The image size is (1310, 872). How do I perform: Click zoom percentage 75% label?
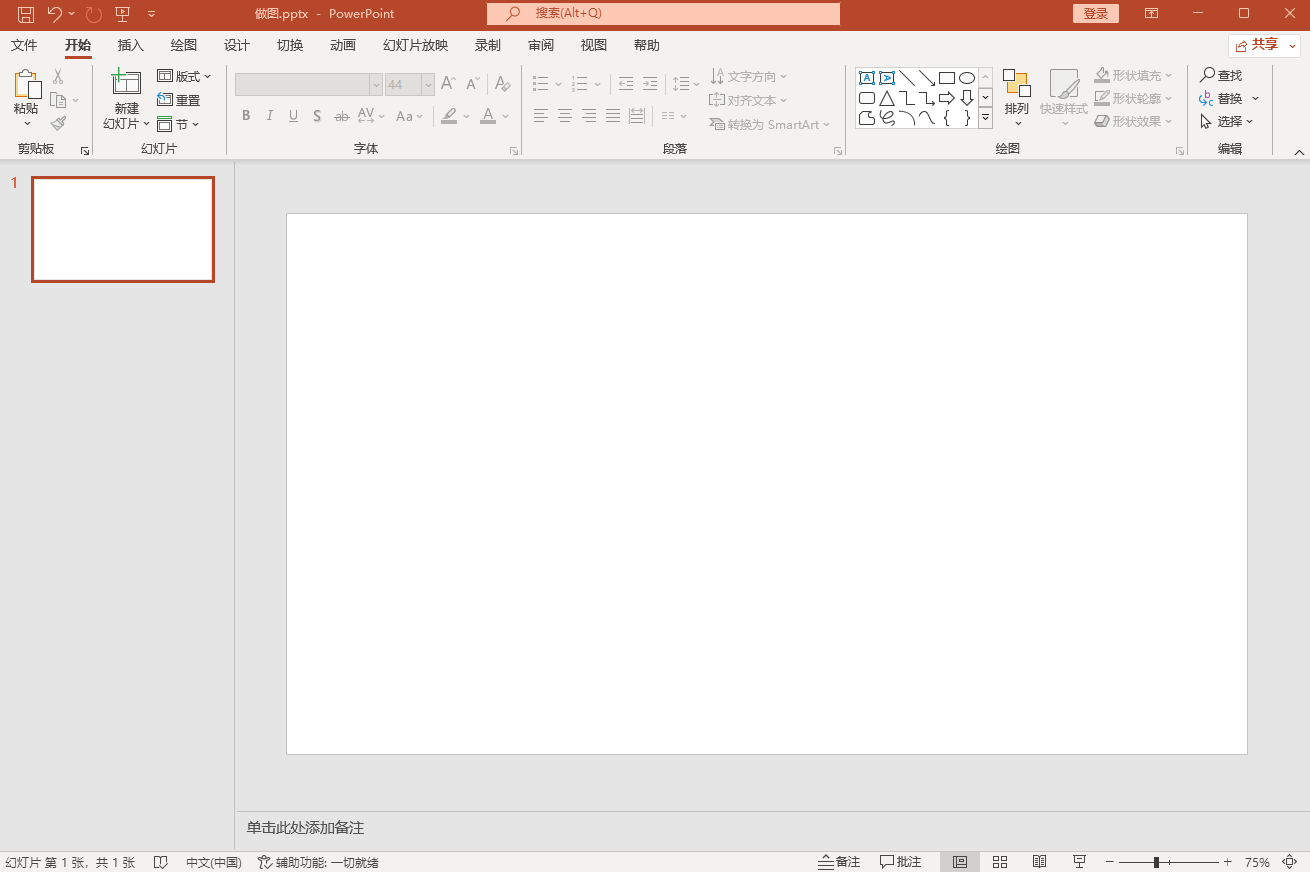click(x=1257, y=862)
